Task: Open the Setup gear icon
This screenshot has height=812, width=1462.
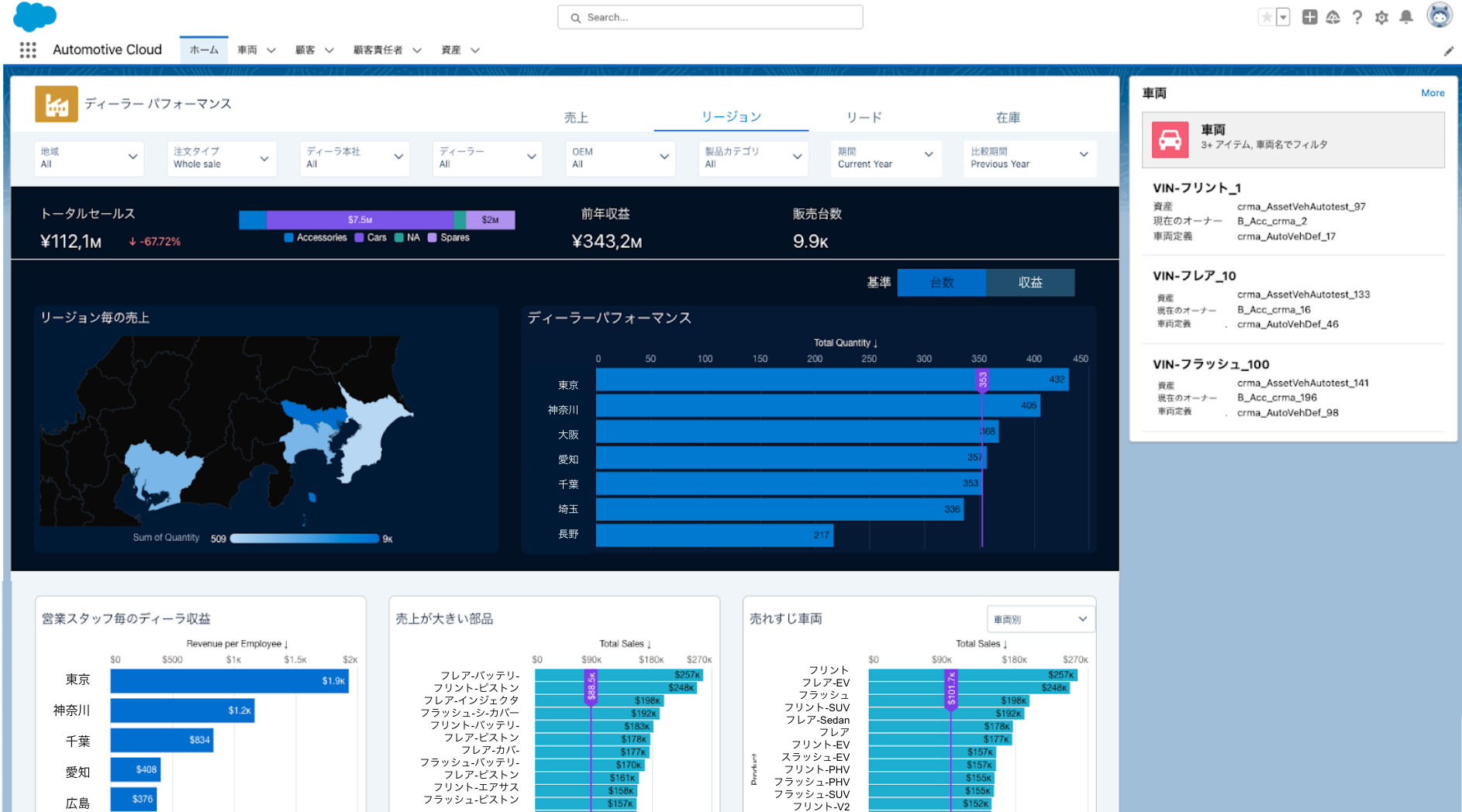Action: [1381, 17]
